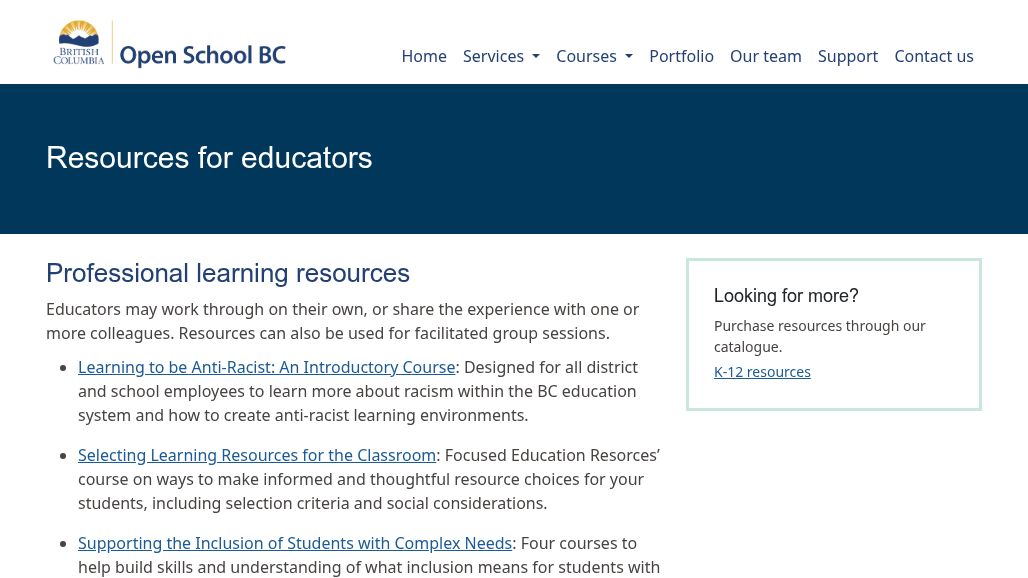The width and height of the screenshot is (1028, 578).
Task: Follow the Selecting Learning Resources link
Action: 256,455
